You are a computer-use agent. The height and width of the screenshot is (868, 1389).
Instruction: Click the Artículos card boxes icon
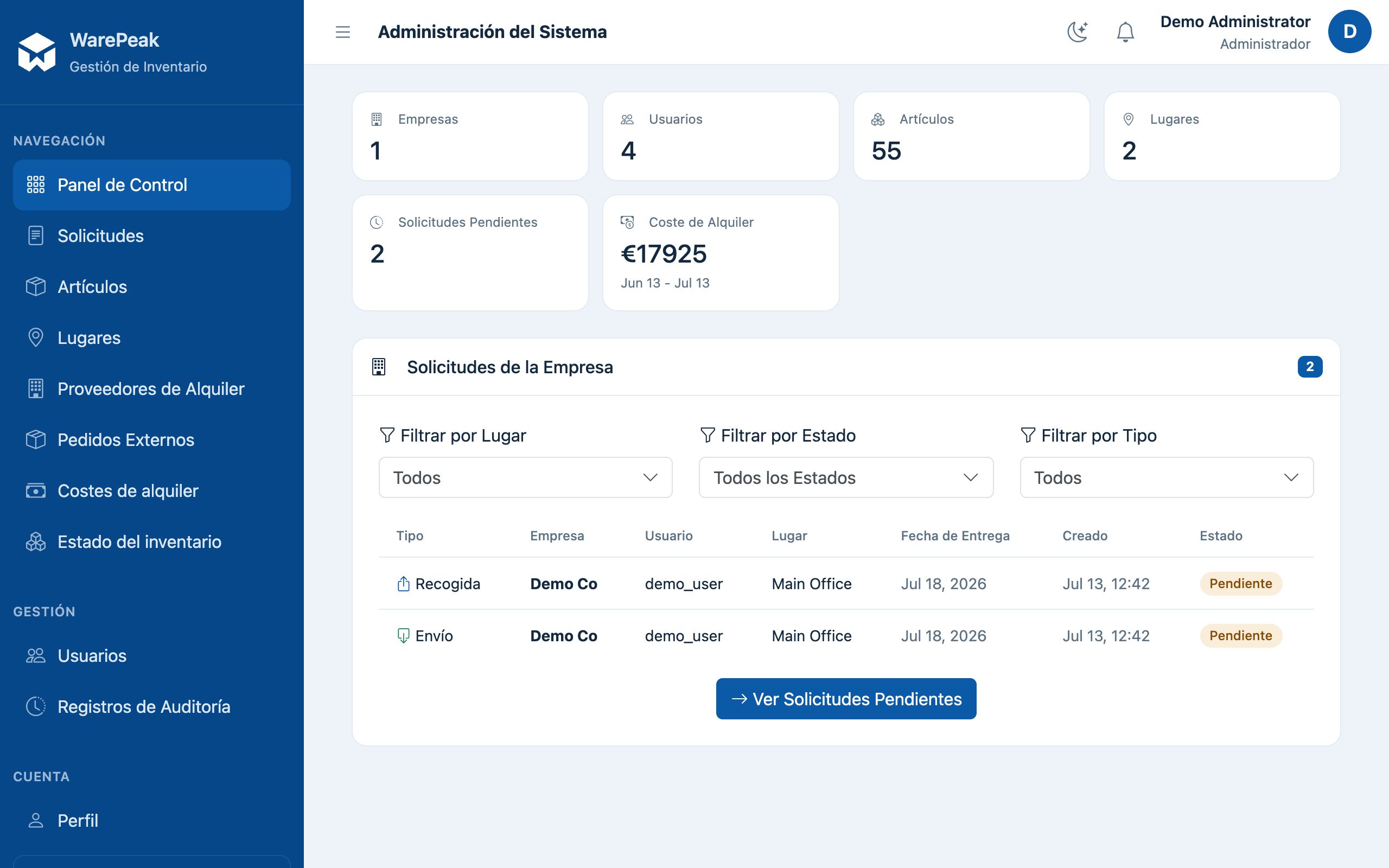(x=877, y=119)
